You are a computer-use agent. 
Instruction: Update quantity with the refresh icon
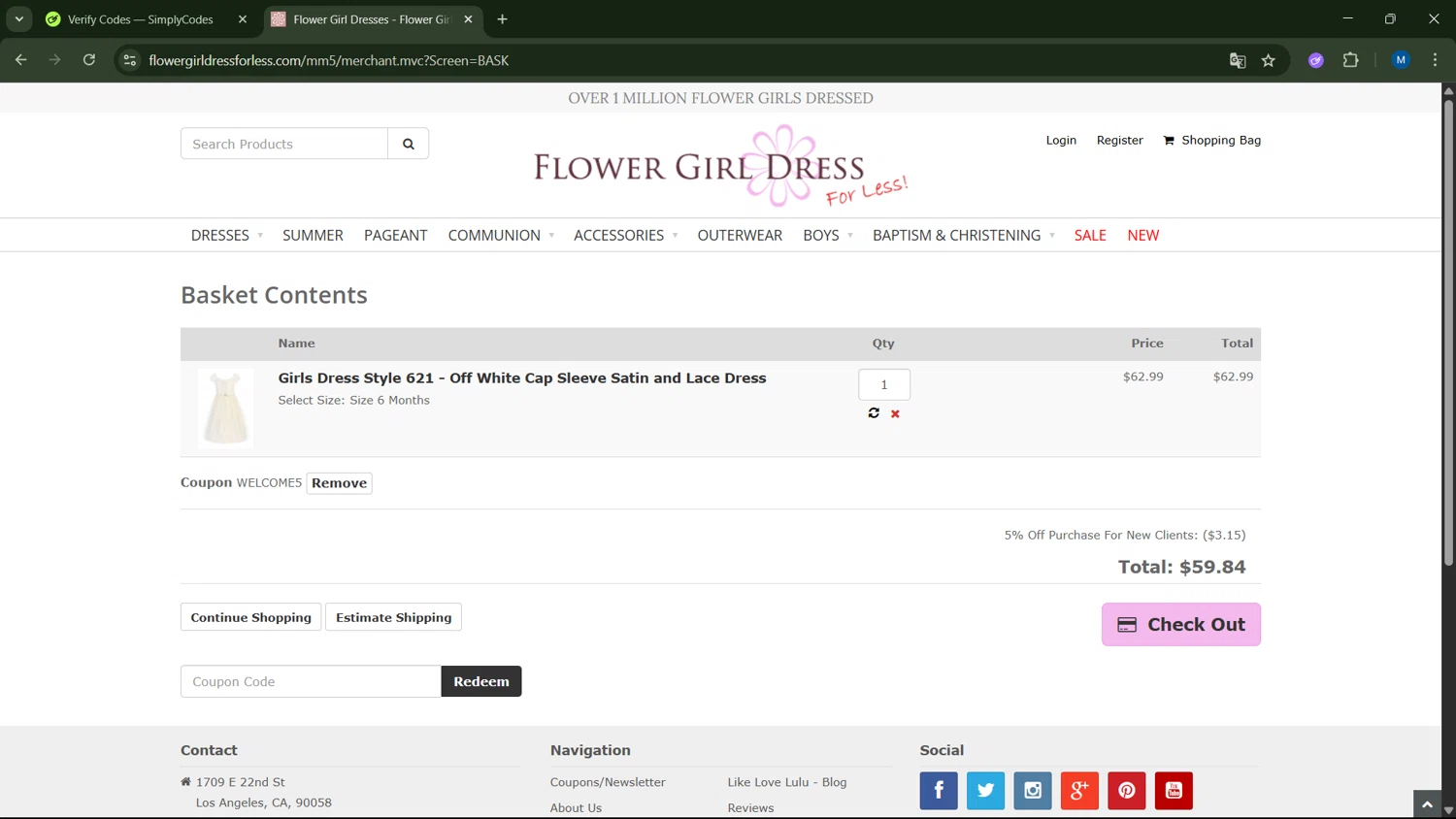(x=874, y=413)
